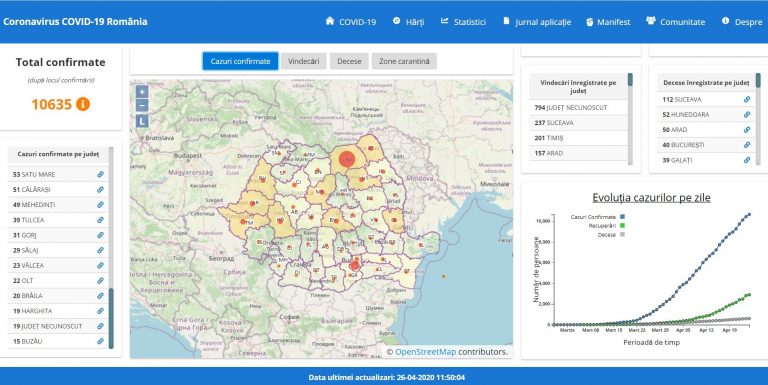Toggle Cazuri Confirmate legend series in chart
The width and height of the screenshot is (768, 385).
(597, 217)
